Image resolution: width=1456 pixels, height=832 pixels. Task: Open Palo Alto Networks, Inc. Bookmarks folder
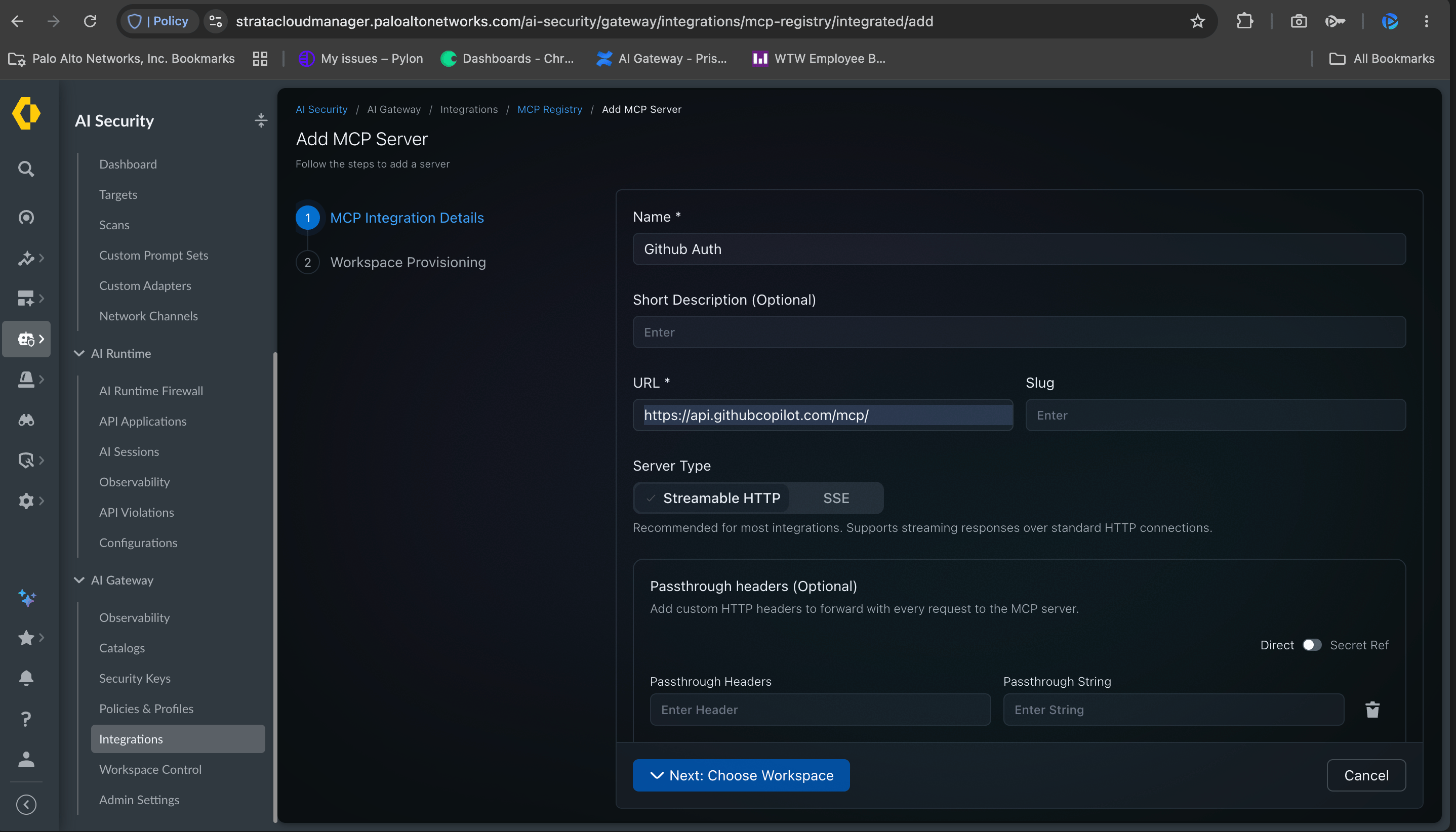tap(121, 58)
